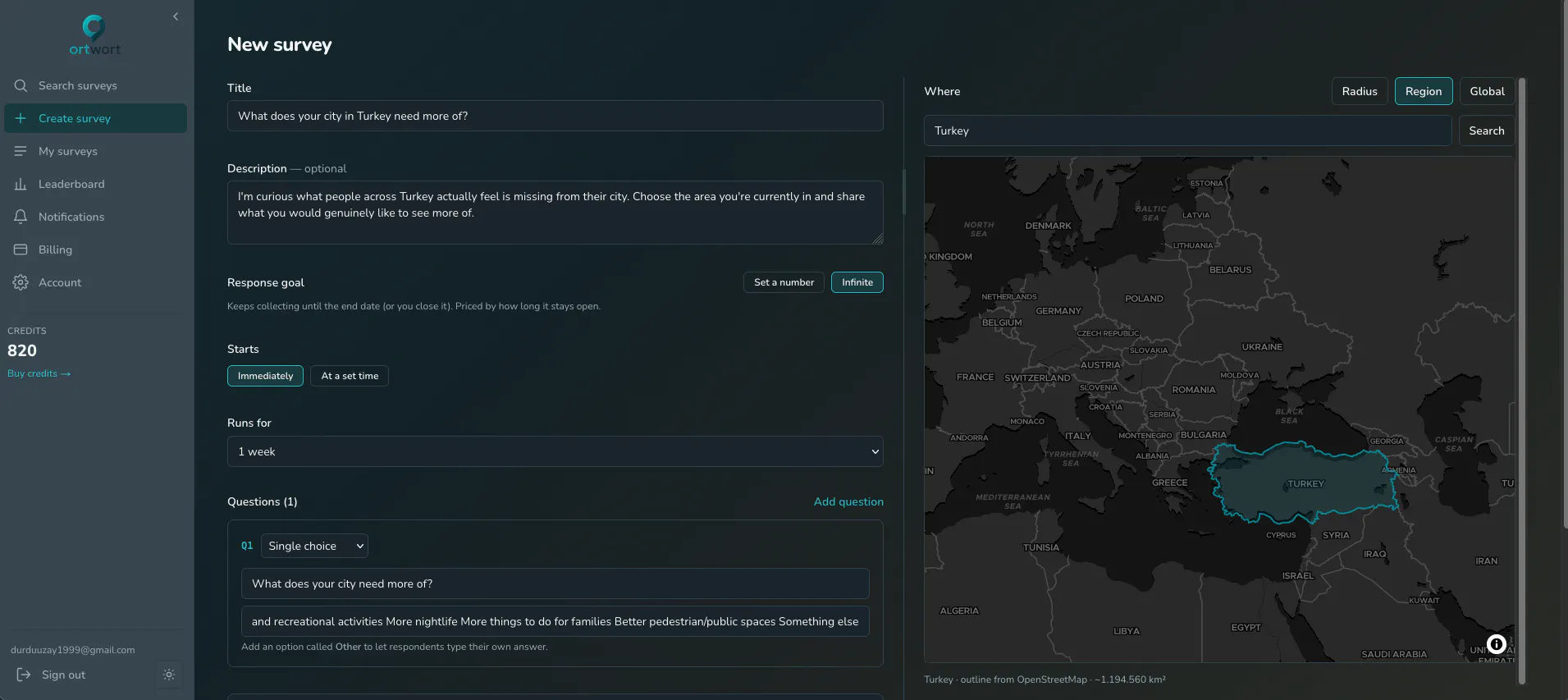Switch location mode to Region
The height and width of the screenshot is (700, 1568).
(x=1424, y=91)
